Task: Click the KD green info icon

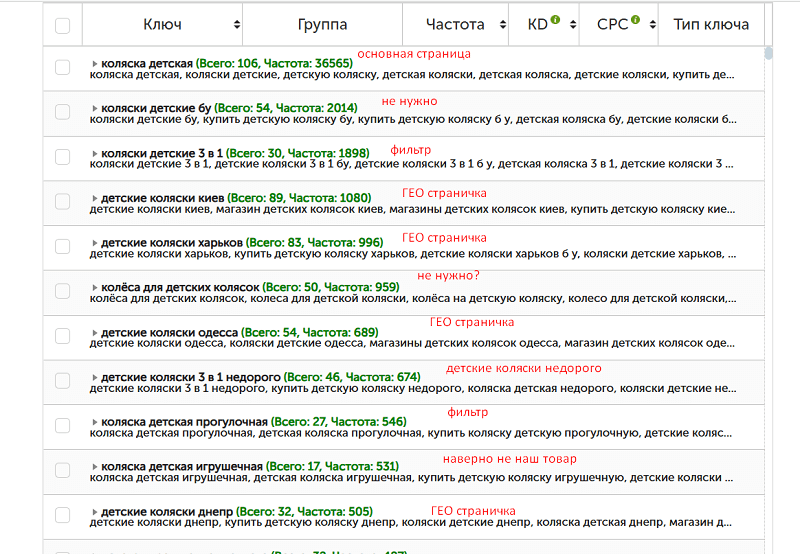Action: pos(556,19)
